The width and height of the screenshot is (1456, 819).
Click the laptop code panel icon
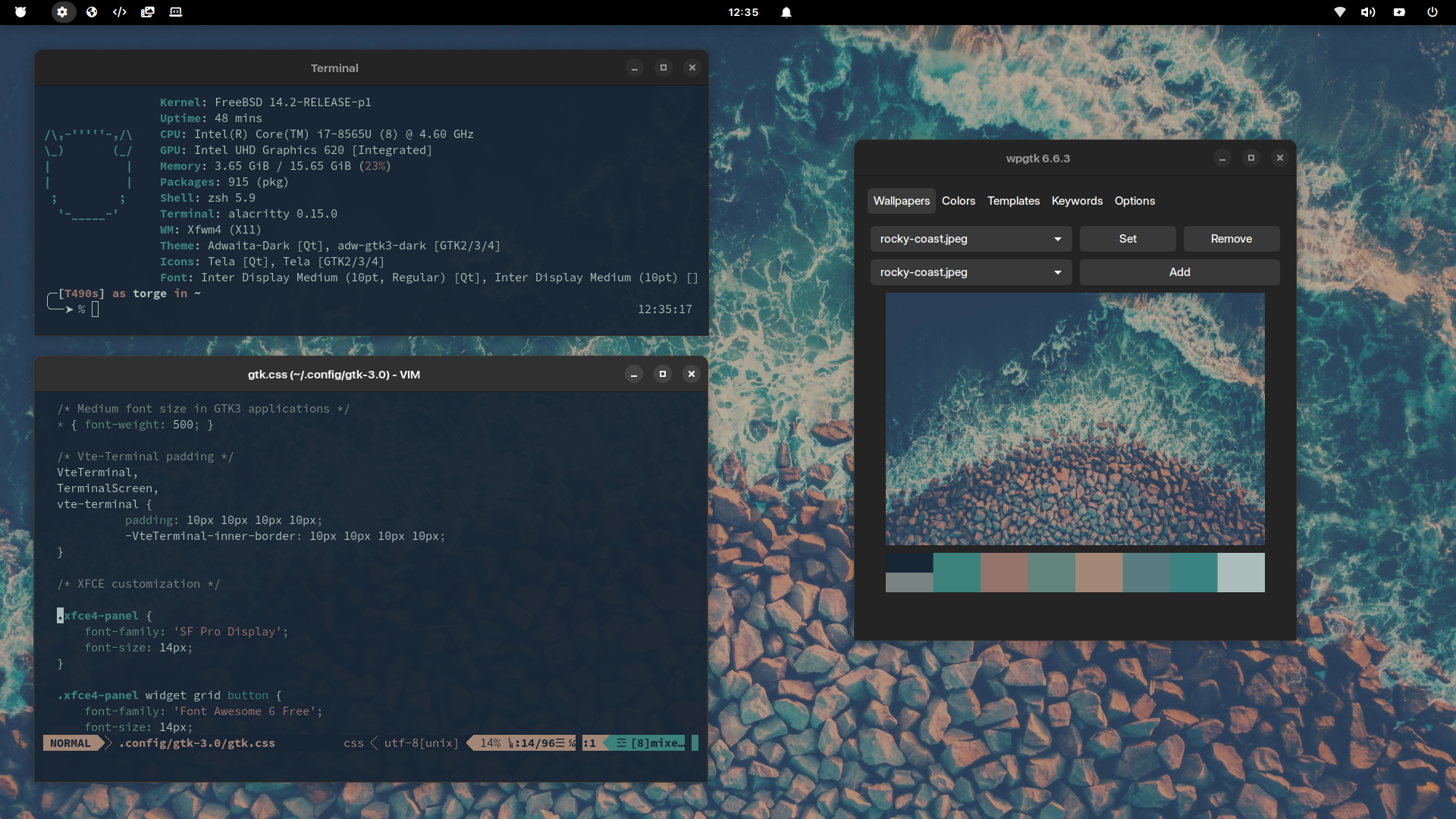click(x=176, y=12)
